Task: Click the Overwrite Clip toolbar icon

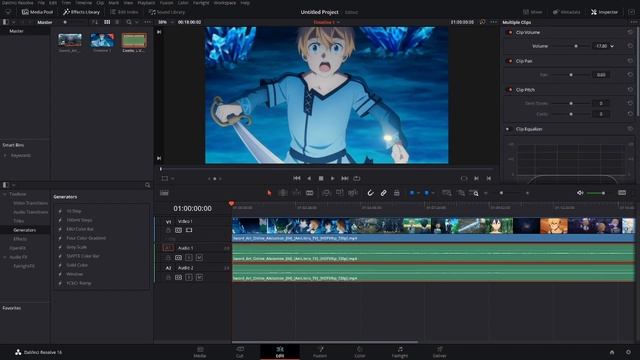Action: 340,193
